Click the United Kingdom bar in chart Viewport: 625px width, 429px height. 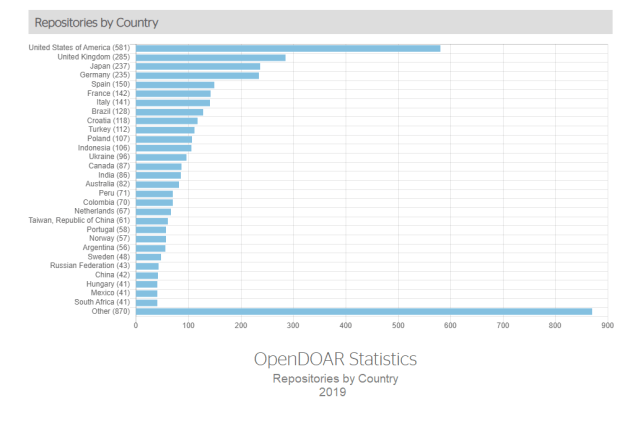click(210, 57)
